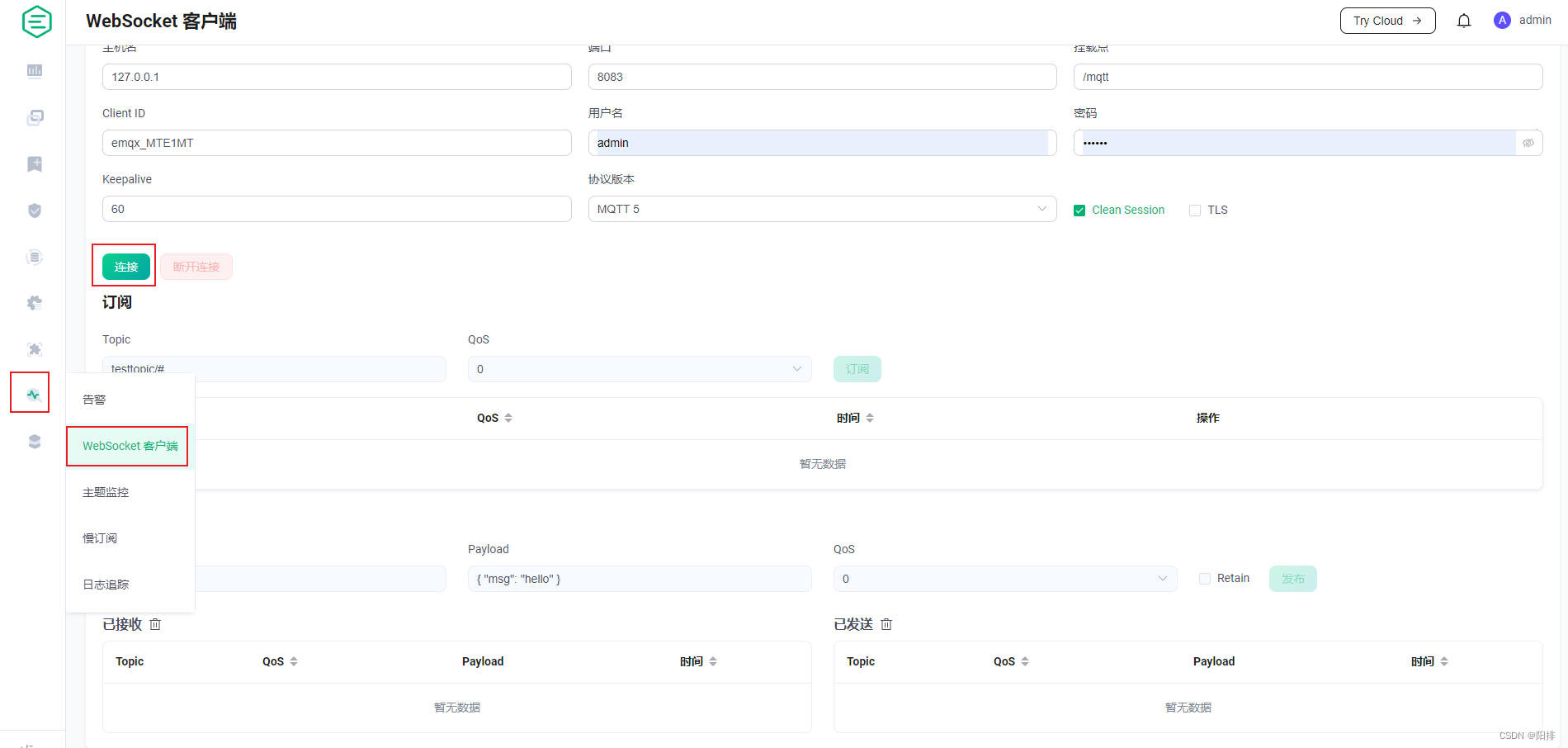The height and width of the screenshot is (748, 1568).
Task: Open the stacked-layers system sidebar icon
Action: 35,442
